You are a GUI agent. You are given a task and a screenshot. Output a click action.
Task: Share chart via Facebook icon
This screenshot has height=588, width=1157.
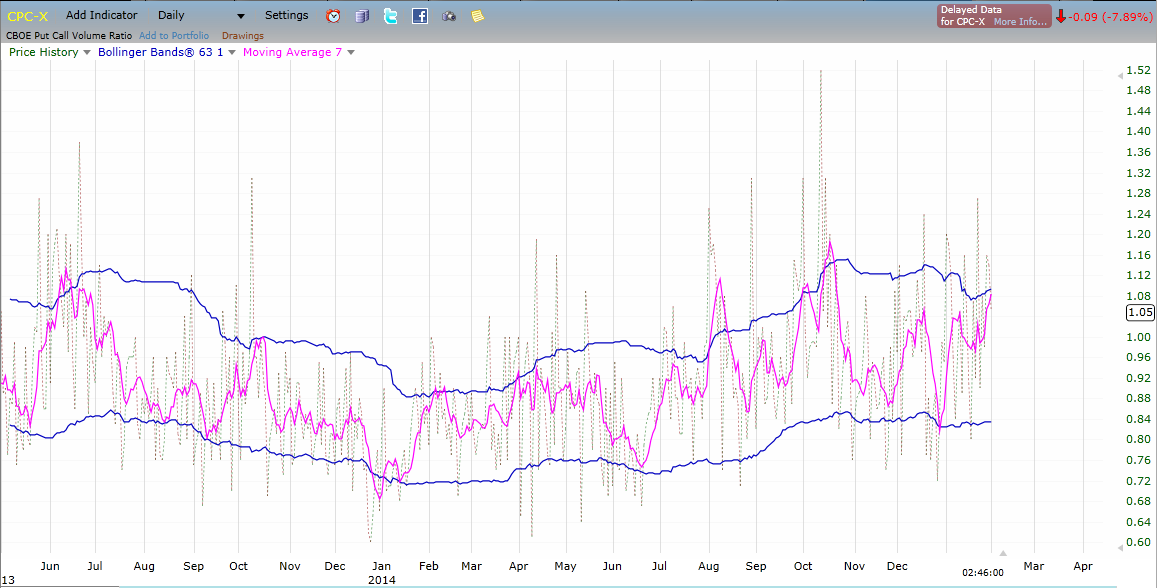point(420,15)
